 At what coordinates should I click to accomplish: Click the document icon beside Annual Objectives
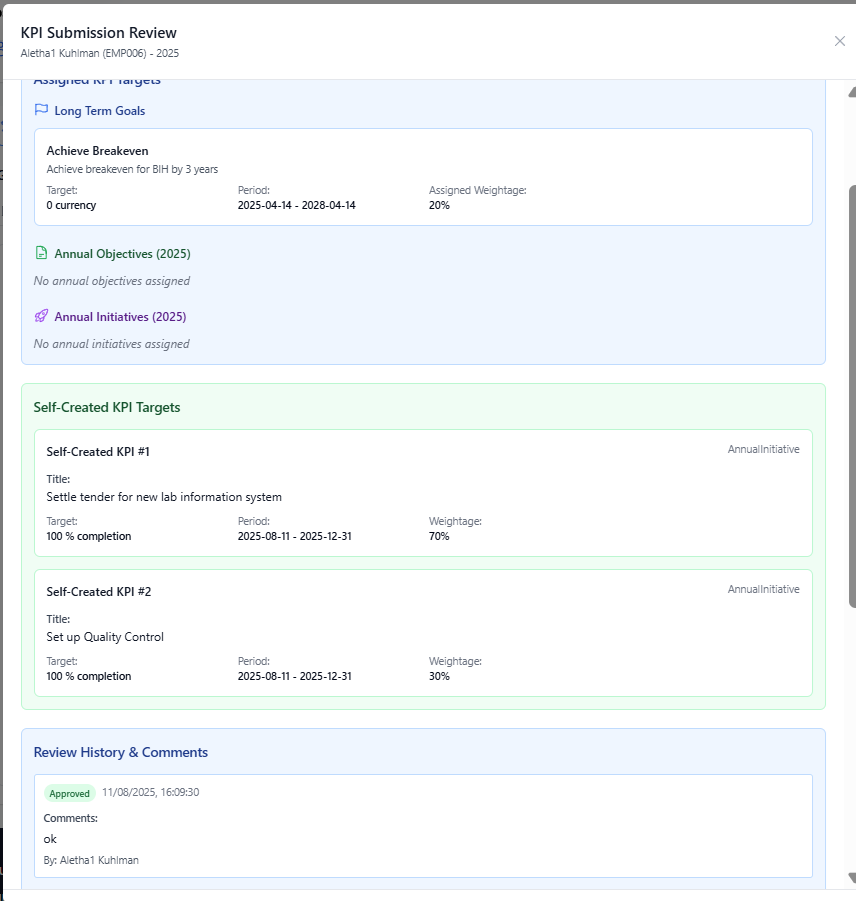pos(41,254)
